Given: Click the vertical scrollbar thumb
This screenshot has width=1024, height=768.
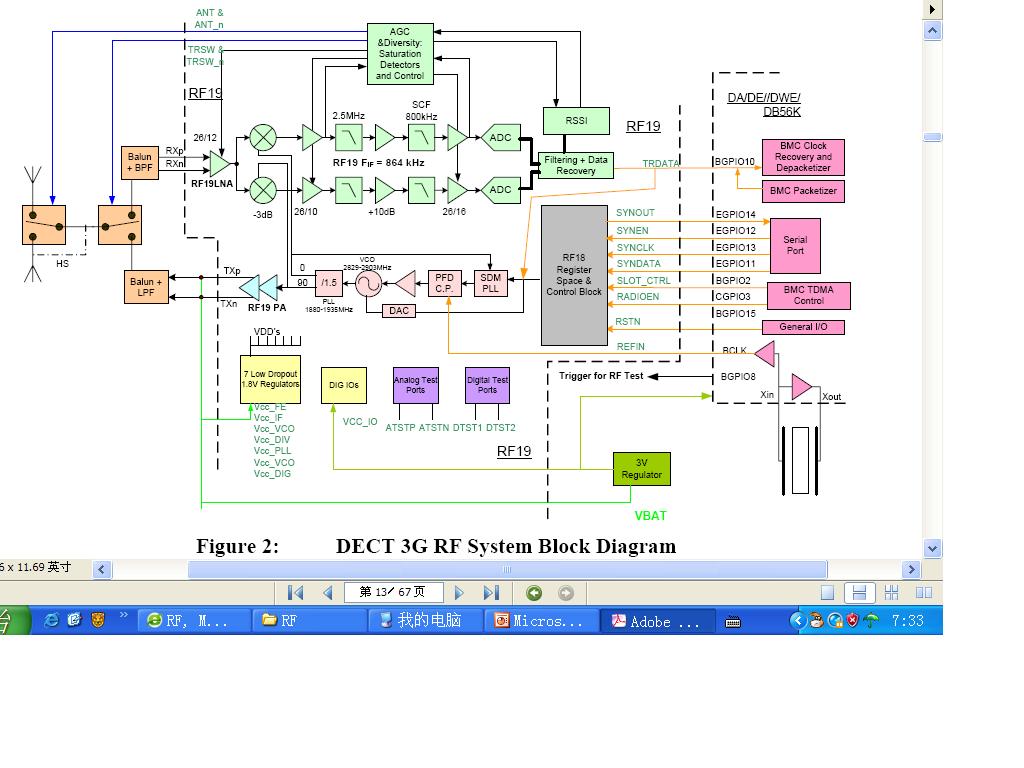Looking at the screenshot, I should click(x=933, y=137).
